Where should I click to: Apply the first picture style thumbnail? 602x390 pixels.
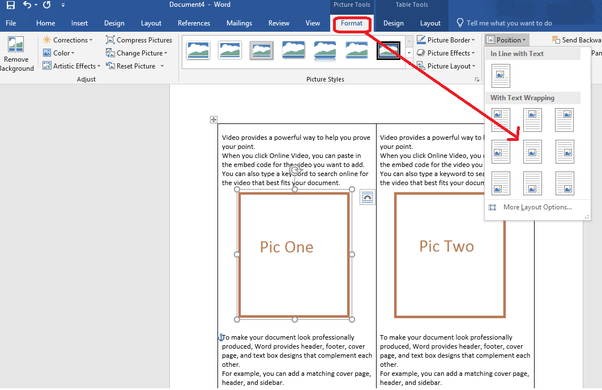point(198,50)
